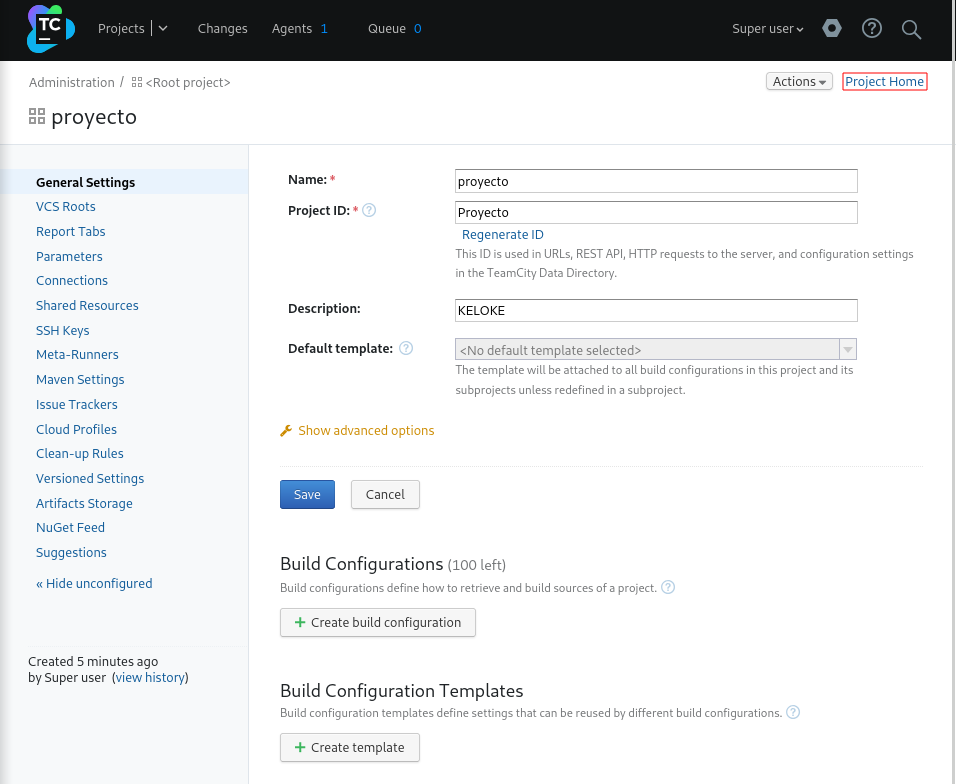Screen dimensions: 956x784
Task: Save the project settings
Action: coord(307,494)
